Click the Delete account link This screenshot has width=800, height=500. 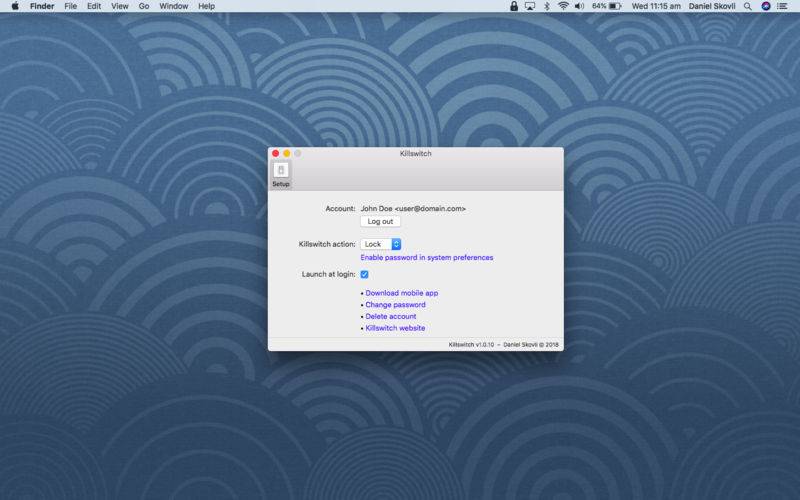click(x=391, y=316)
